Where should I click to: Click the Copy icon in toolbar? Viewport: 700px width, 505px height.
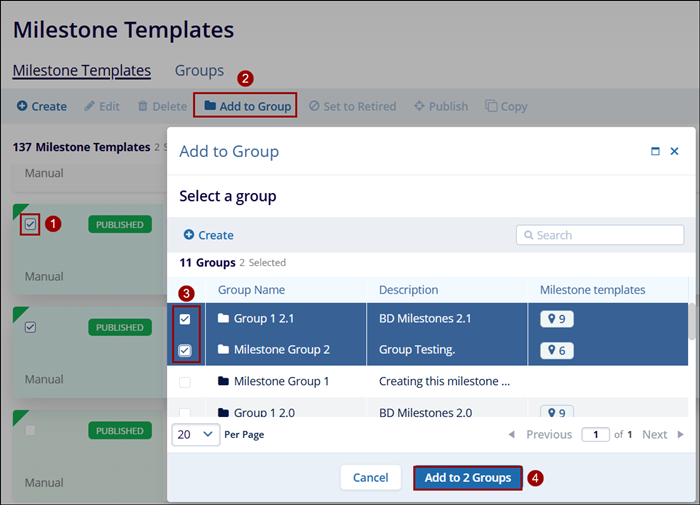(x=491, y=106)
